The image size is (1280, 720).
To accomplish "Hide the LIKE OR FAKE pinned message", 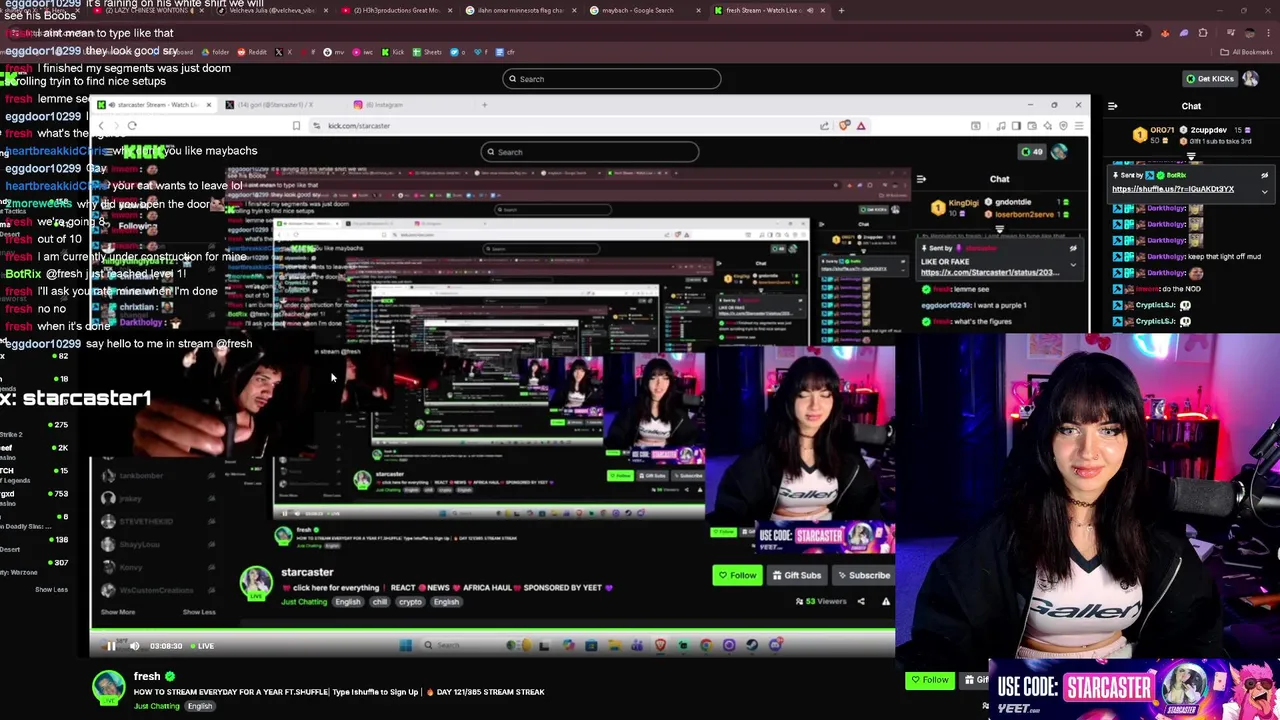I will [1073, 248].
